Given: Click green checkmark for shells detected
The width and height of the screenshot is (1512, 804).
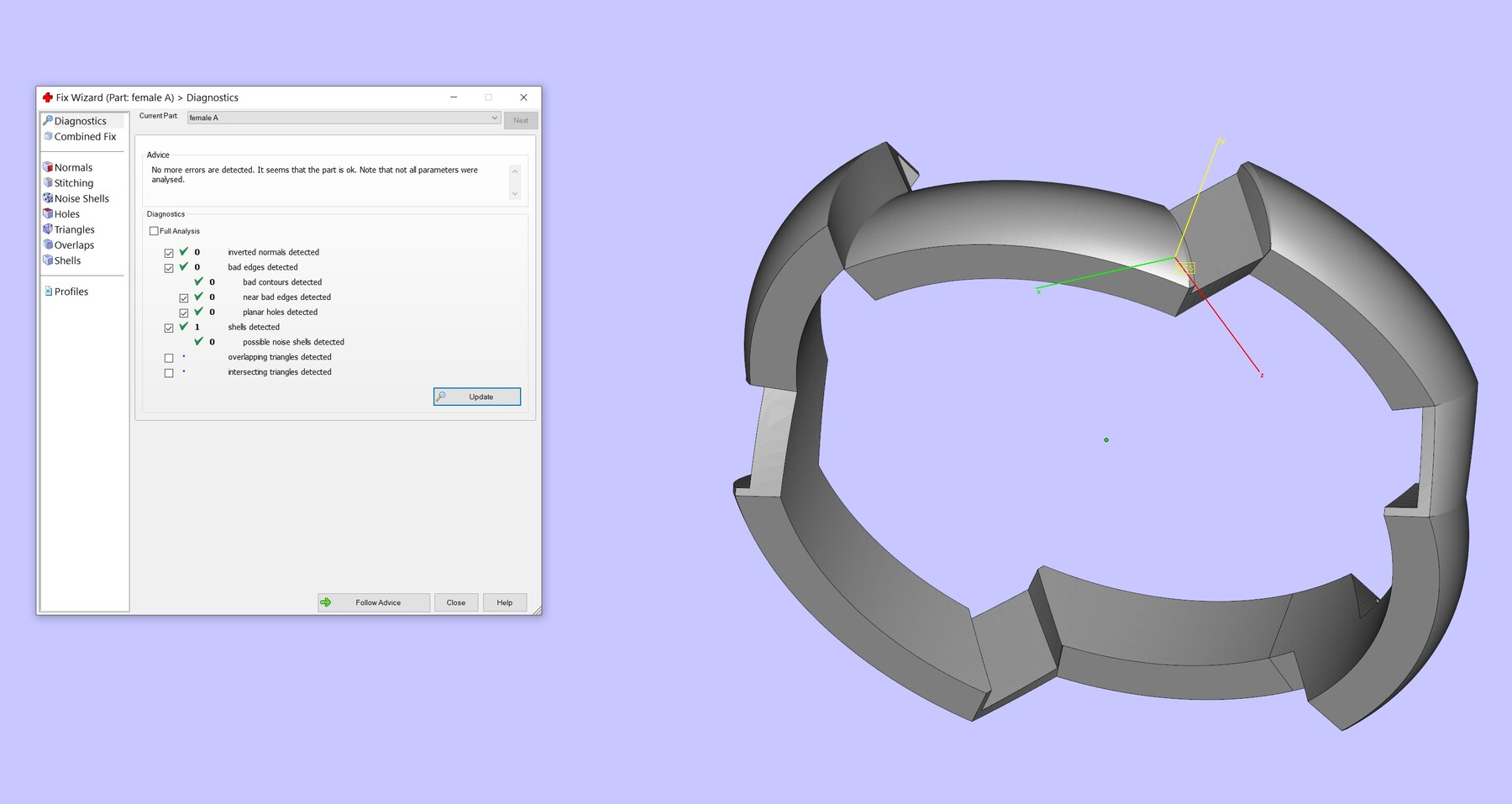Looking at the screenshot, I should pos(184,326).
